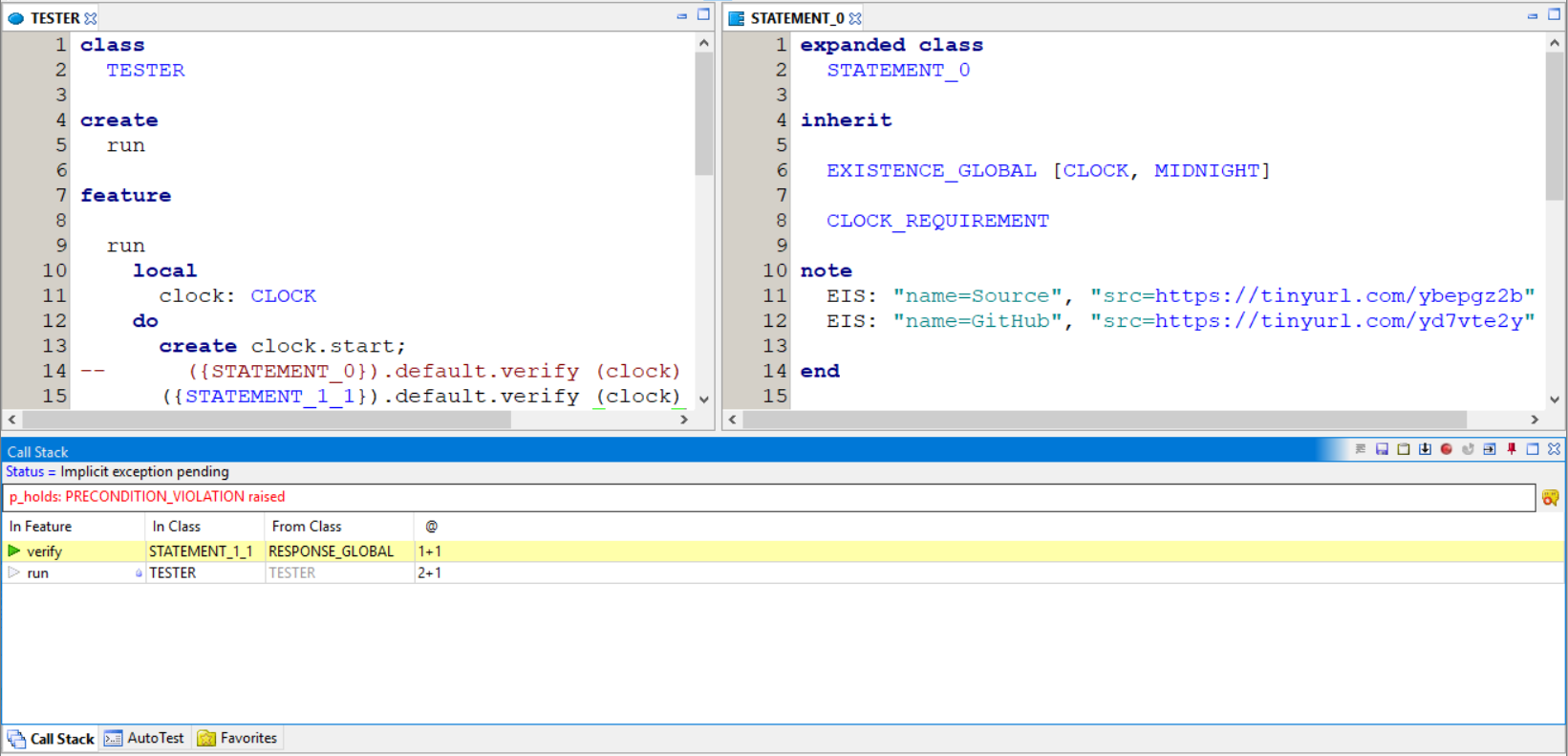The width and height of the screenshot is (1568, 756).
Task: Click the TESTER editor horizontal scrollbar
Action: click(268, 420)
